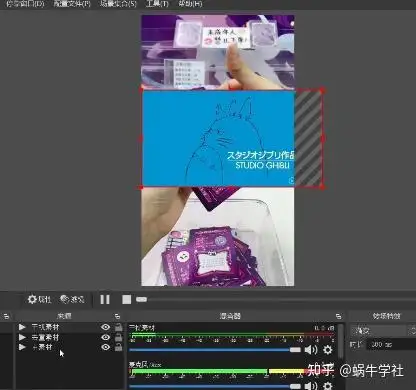Hide the 去重素材 source with eye icon

point(105,337)
